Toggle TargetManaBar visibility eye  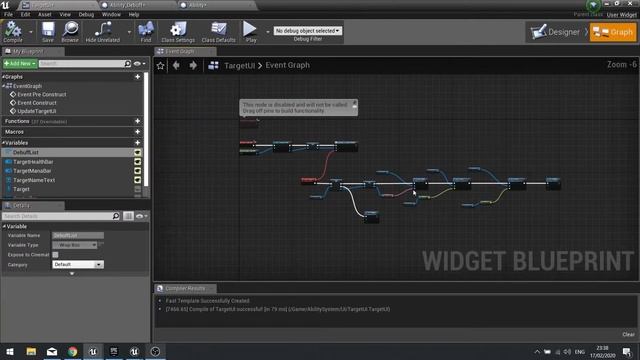138,171
